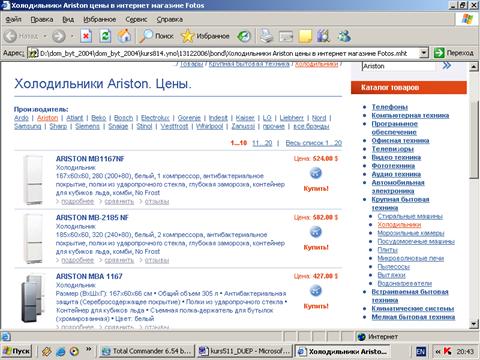Open the Сервис menu
The image size is (480, 360).
pyautogui.click(x=136, y=19)
